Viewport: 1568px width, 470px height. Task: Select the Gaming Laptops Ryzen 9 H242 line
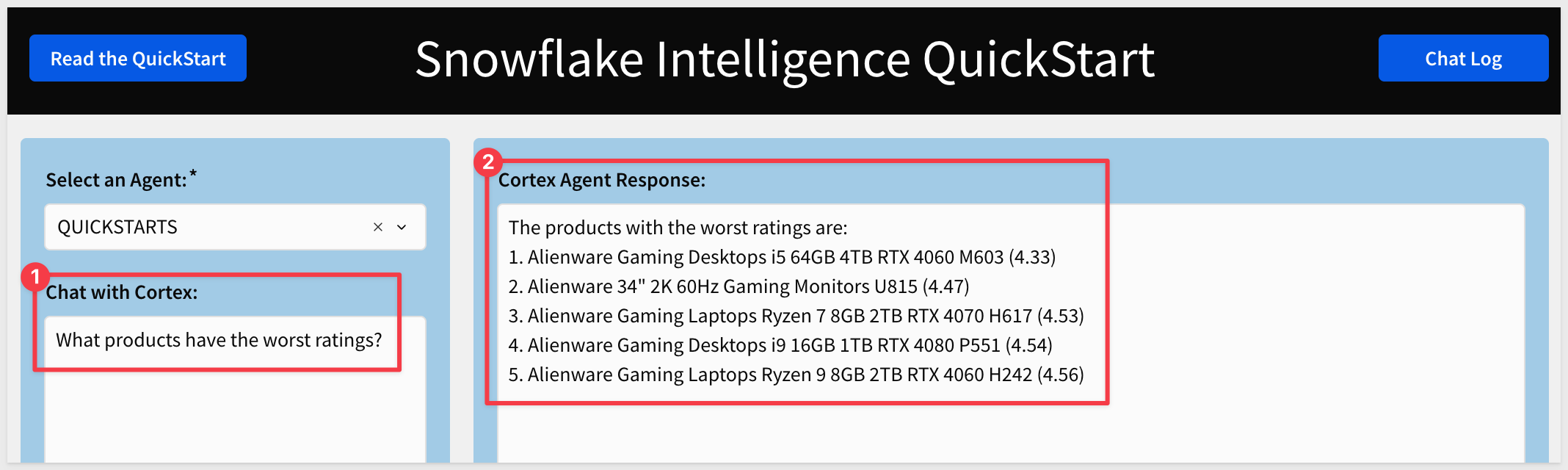pos(796,375)
